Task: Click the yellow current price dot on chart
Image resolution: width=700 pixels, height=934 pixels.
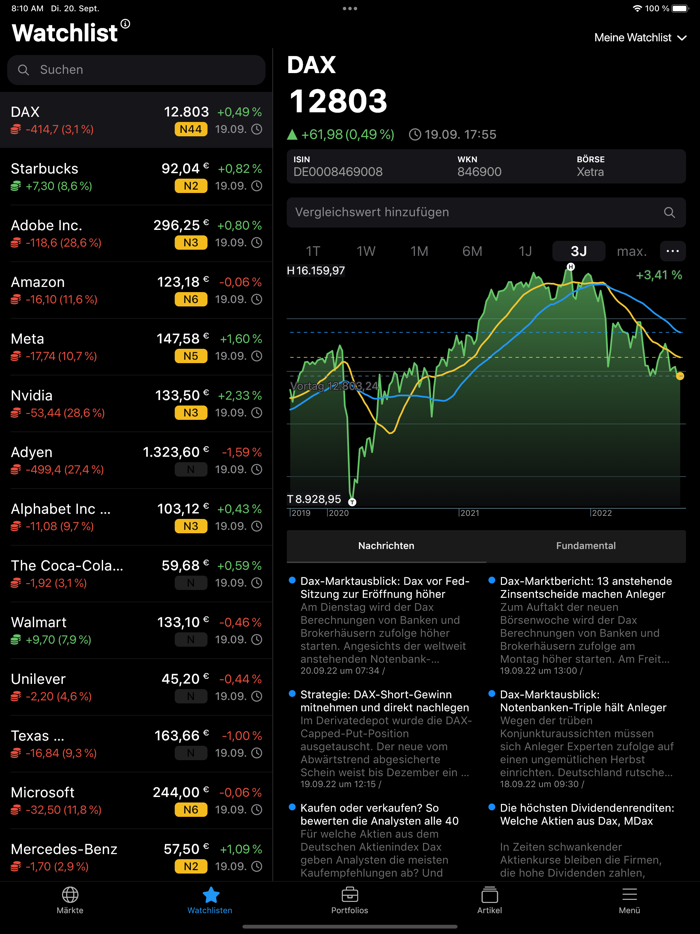Action: (680, 376)
